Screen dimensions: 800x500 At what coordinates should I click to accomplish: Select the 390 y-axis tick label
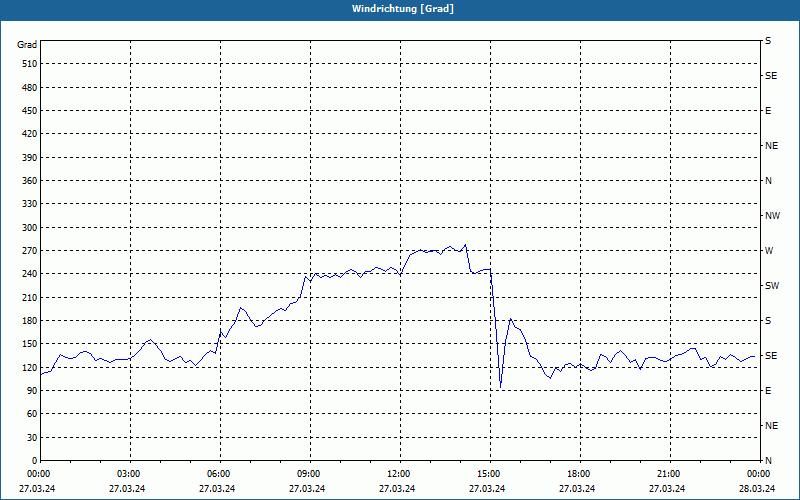[30, 158]
